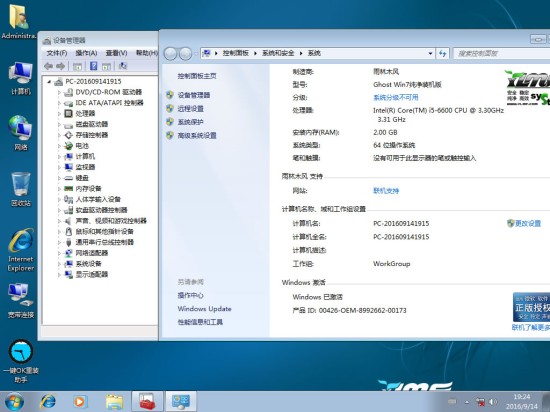Click the Windows Start button
This screenshot has height=412, width=550.
tap(14, 402)
